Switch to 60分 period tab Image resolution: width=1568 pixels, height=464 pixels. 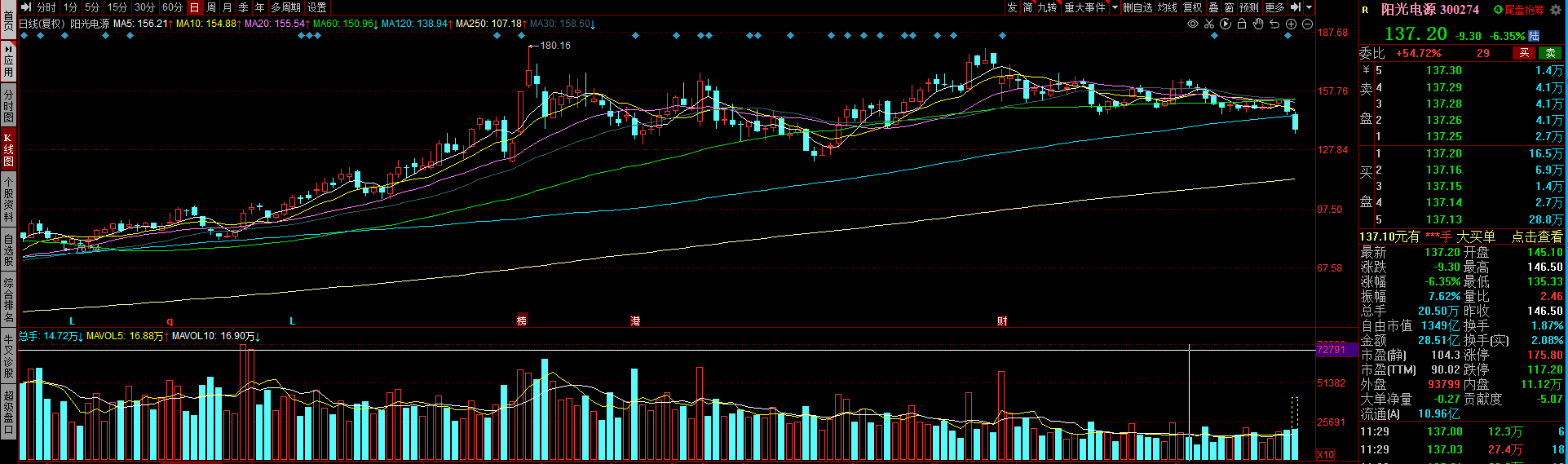pyautogui.click(x=173, y=7)
